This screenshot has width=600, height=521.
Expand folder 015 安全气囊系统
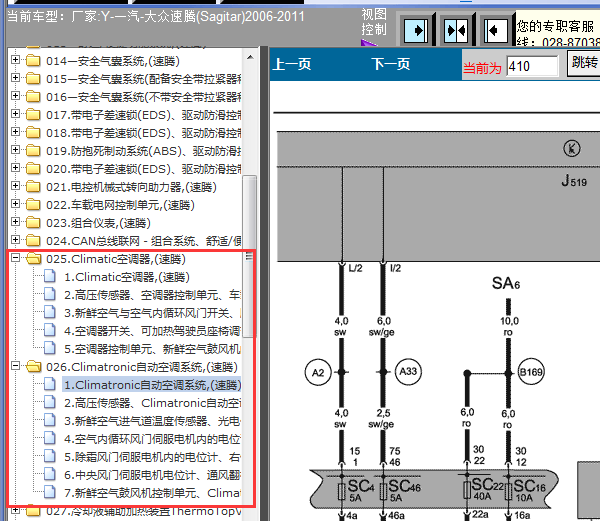[15, 78]
